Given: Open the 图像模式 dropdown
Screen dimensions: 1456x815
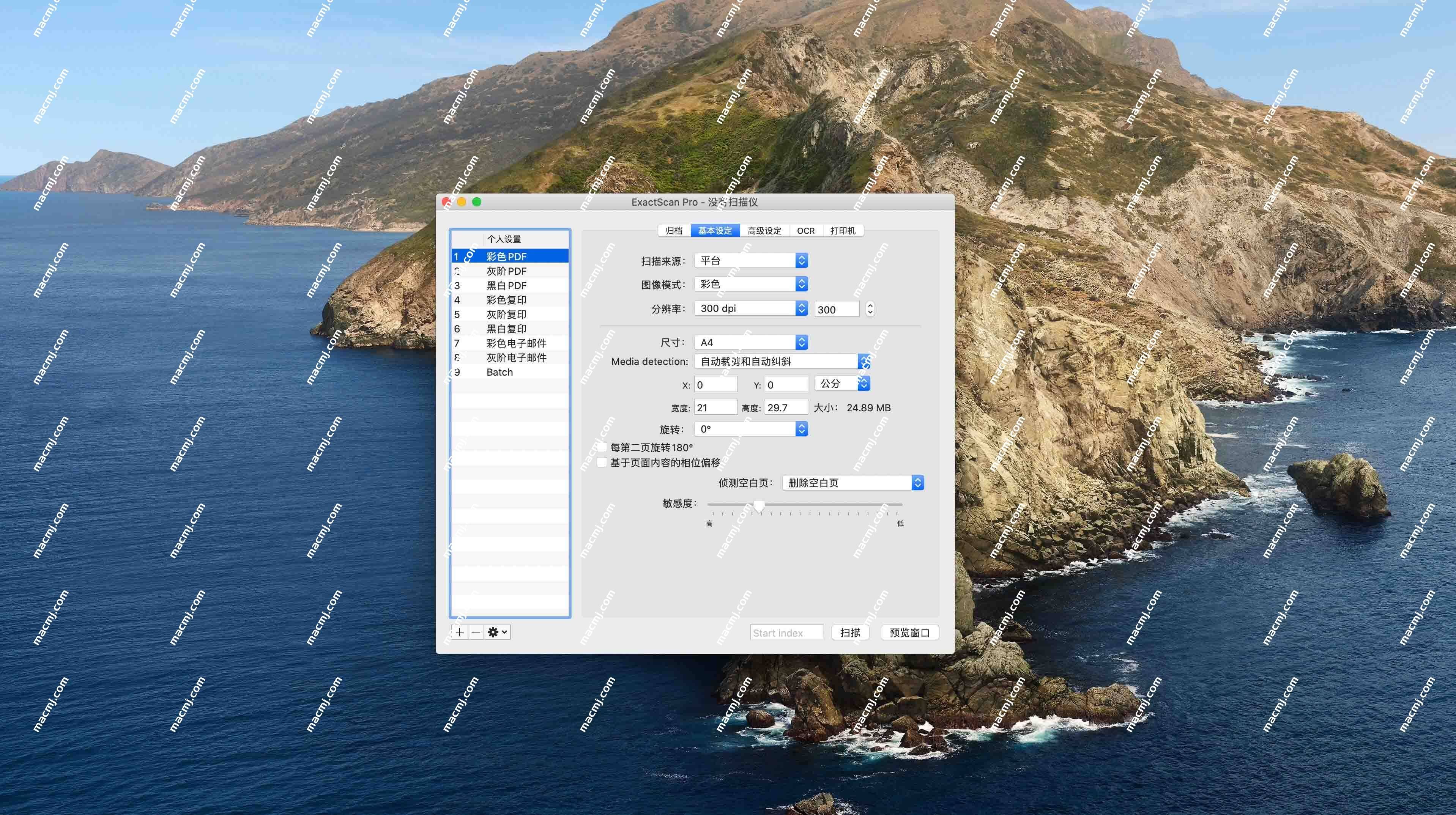Looking at the screenshot, I should tap(751, 284).
